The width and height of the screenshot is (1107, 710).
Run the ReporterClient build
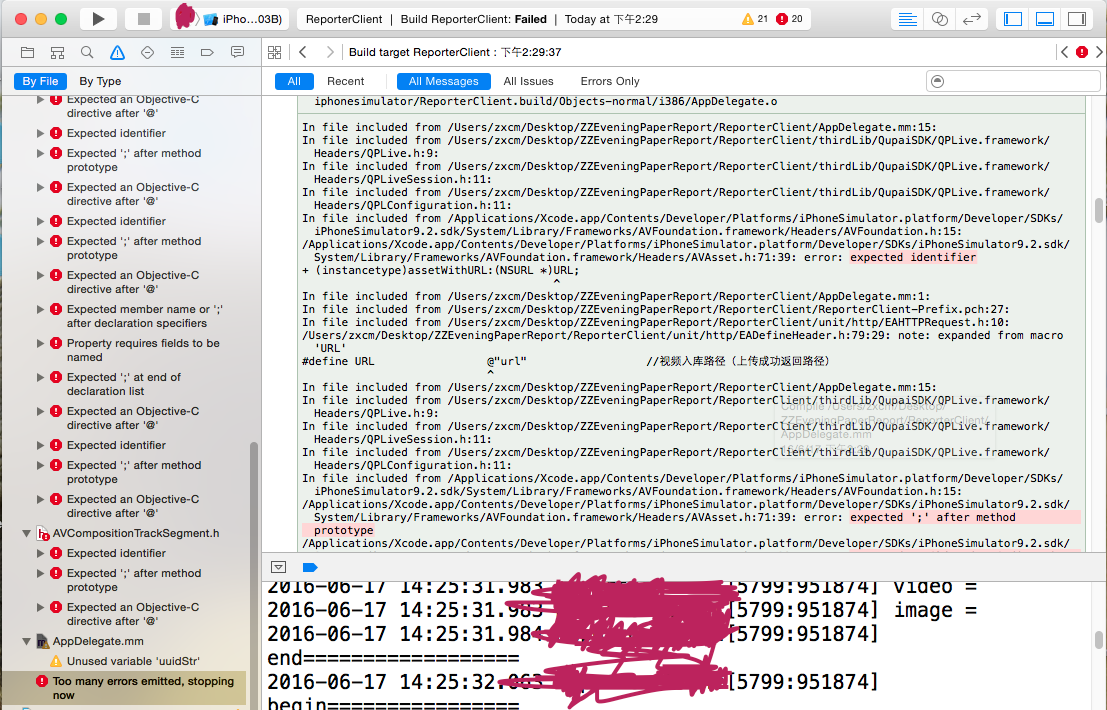coord(98,19)
